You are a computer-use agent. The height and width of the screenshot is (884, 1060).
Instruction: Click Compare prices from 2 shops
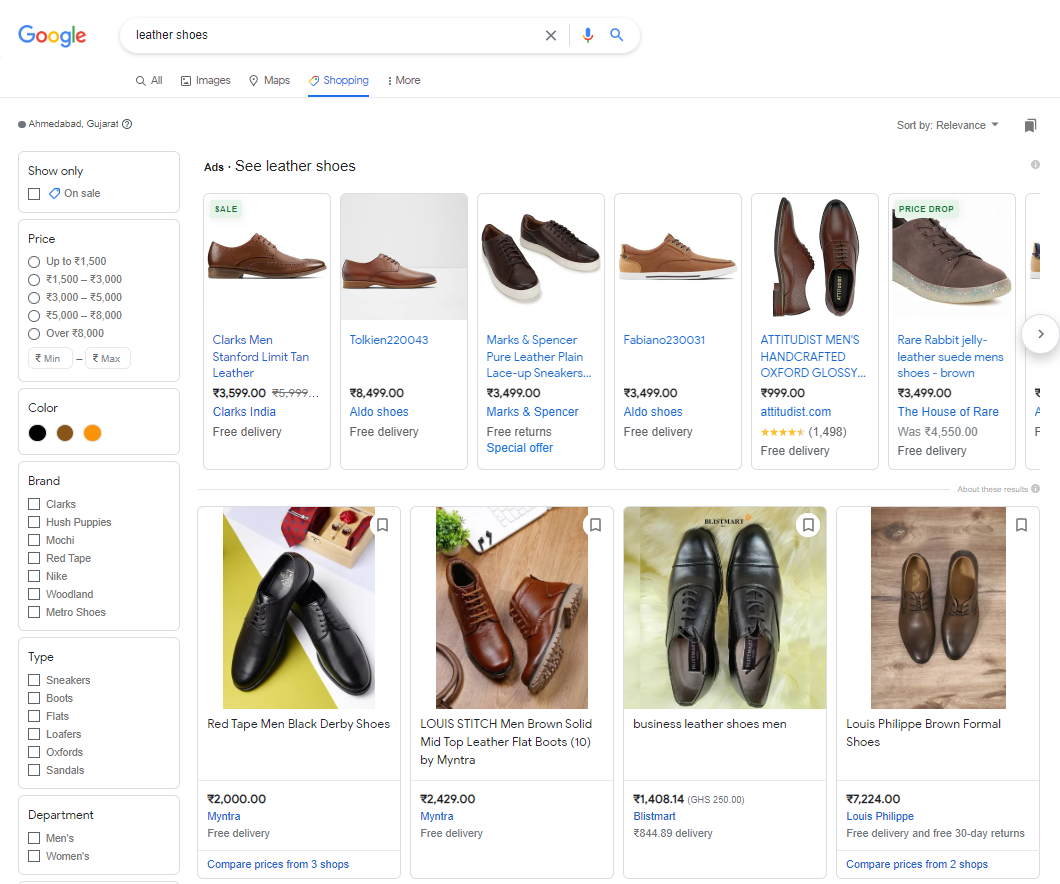[917, 864]
